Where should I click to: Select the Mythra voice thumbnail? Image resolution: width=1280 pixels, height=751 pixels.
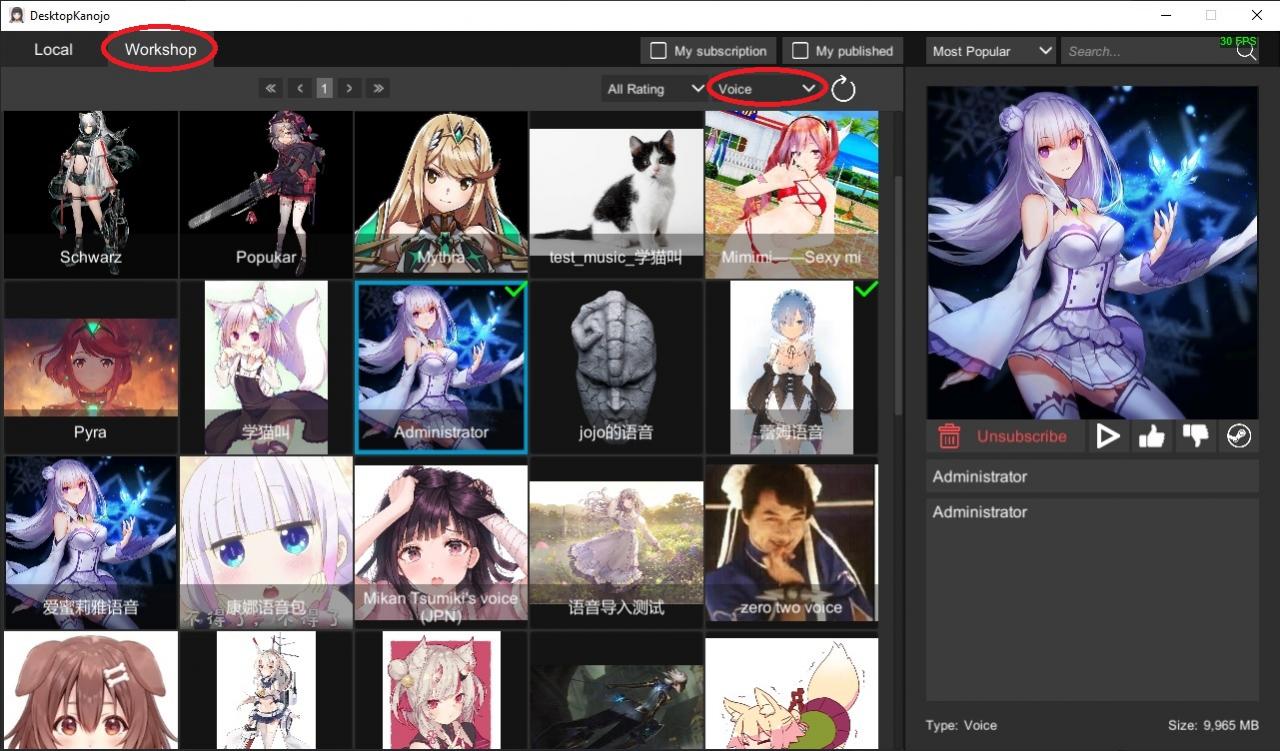[x=441, y=193]
